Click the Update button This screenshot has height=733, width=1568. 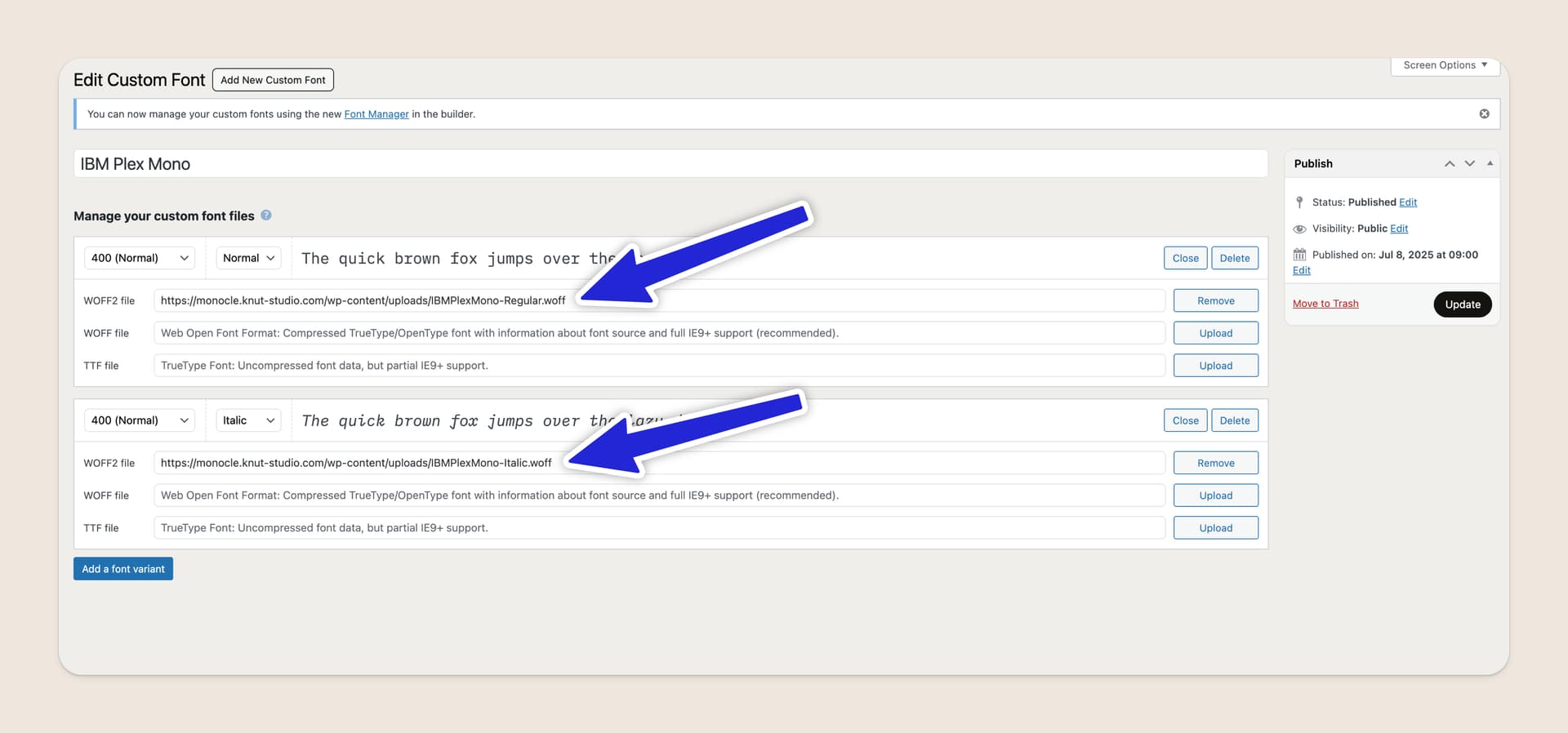(x=1463, y=304)
